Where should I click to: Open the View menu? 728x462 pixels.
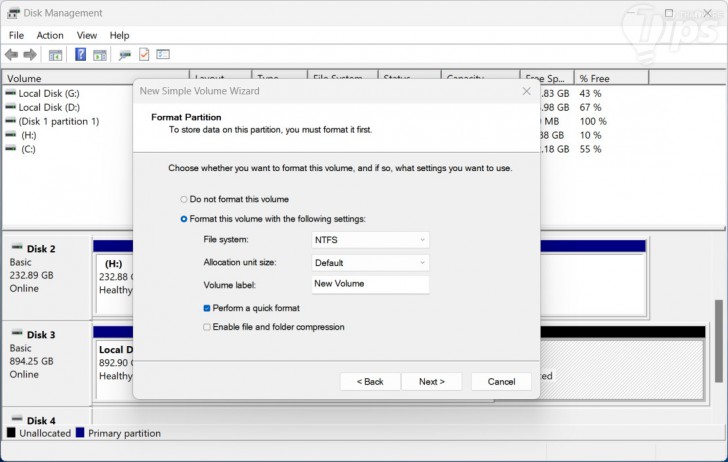87,35
